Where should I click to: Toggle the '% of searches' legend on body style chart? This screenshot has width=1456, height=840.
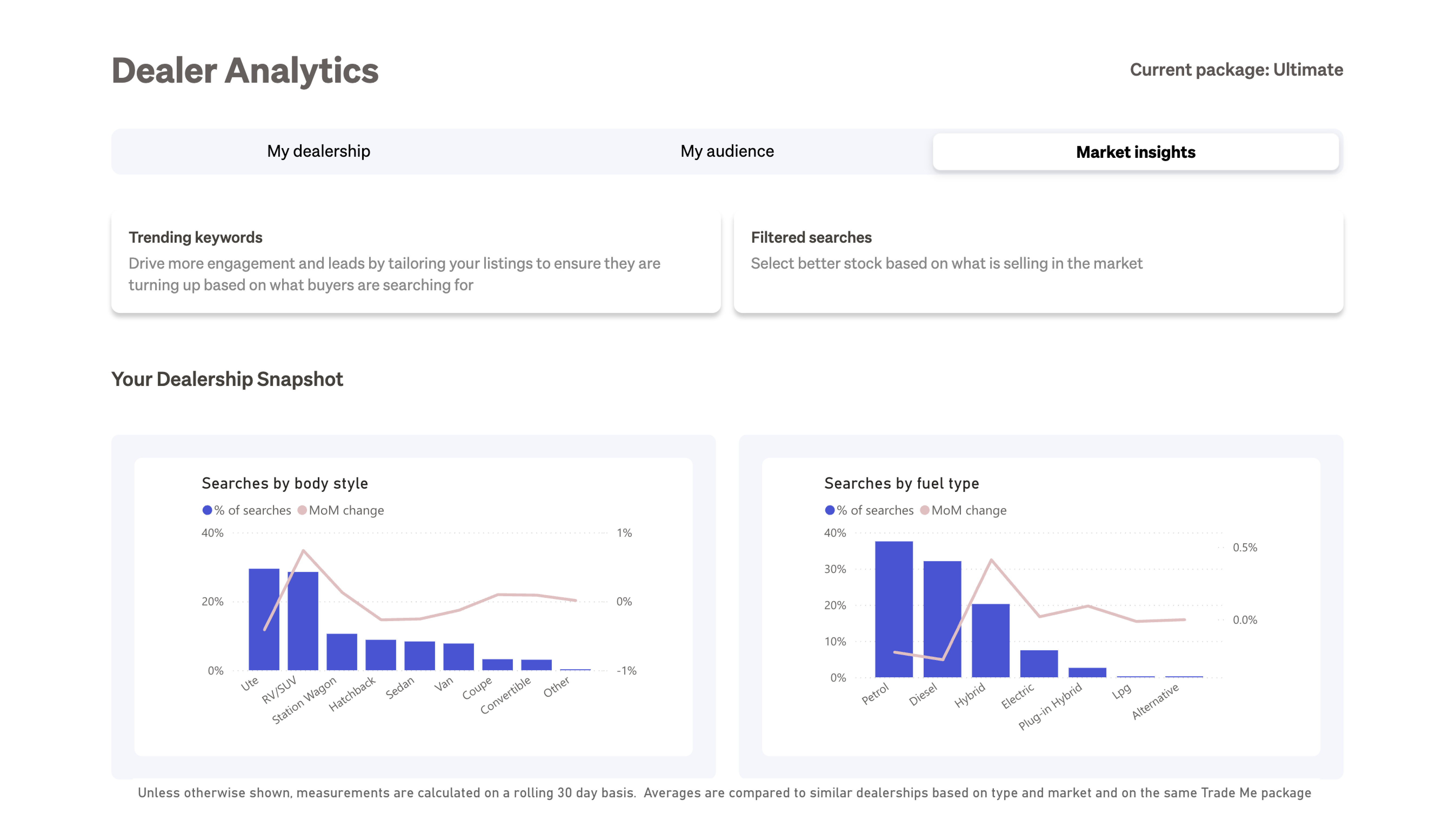(252, 510)
